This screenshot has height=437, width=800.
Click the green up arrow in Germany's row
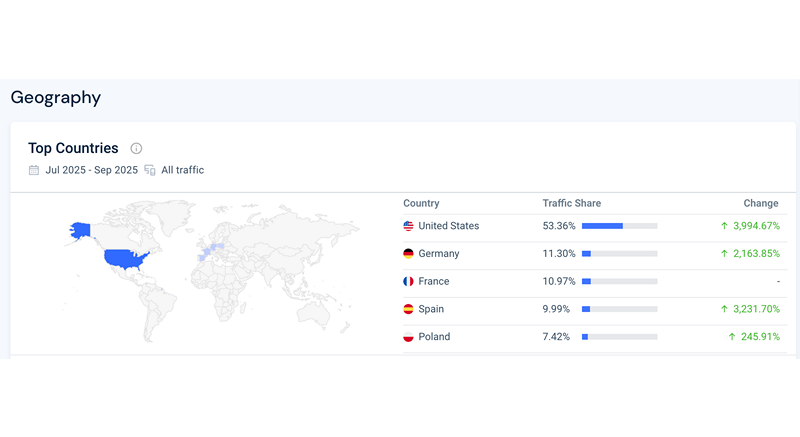[724, 254]
